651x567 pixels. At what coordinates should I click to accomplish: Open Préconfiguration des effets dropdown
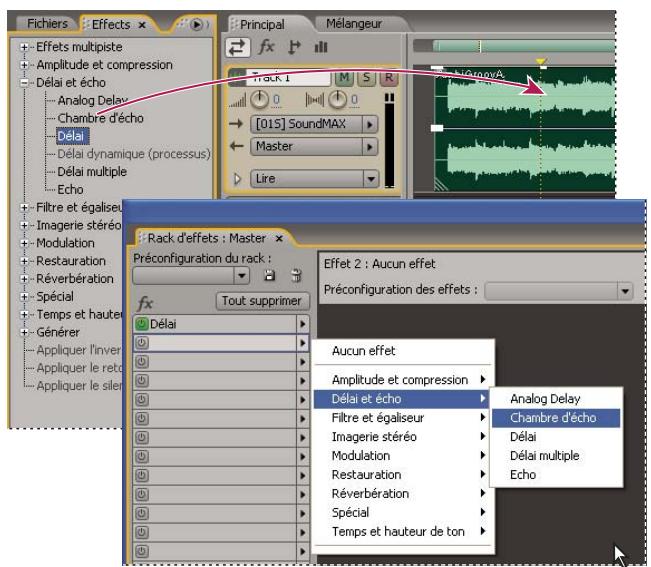pos(625,291)
